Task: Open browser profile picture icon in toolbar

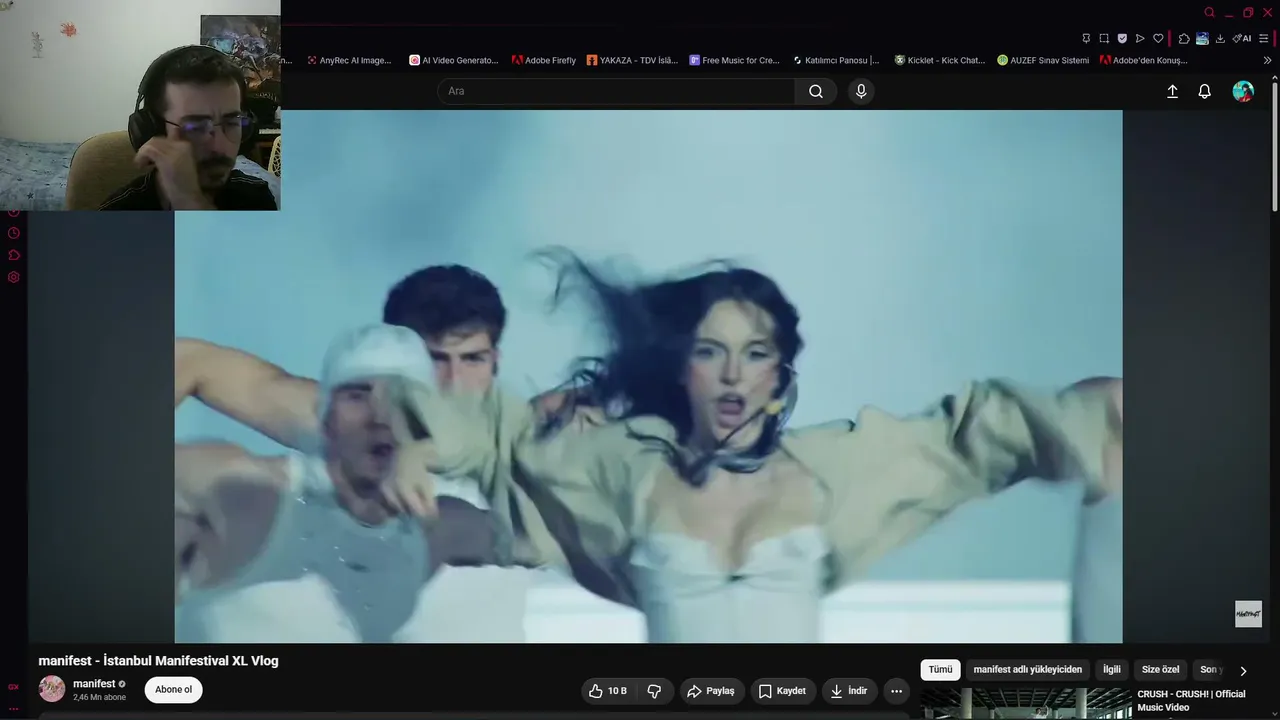Action: coord(1202,38)
